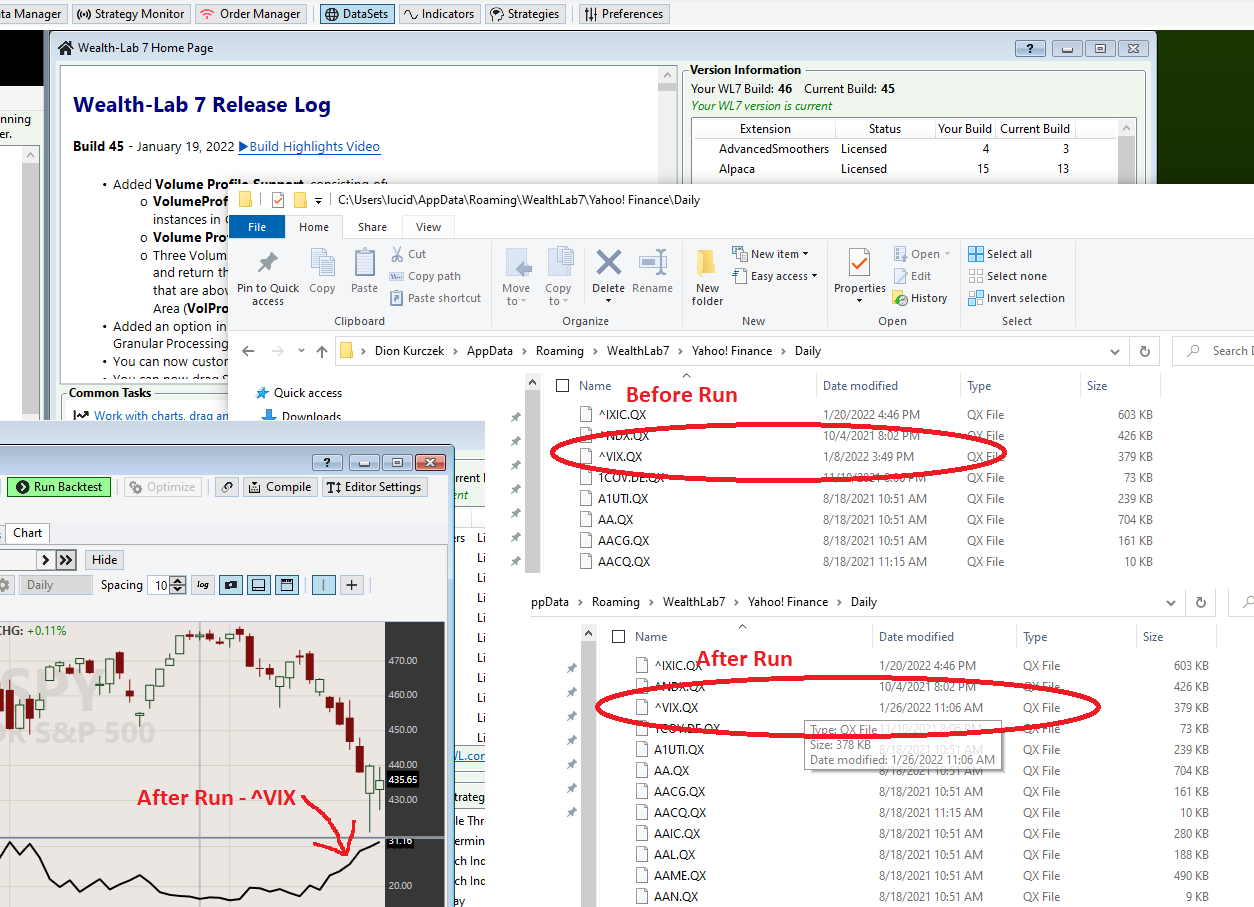Click the Run Backtest button
This screenshot has width=1254, height=907.
click(x=59, y=487)
